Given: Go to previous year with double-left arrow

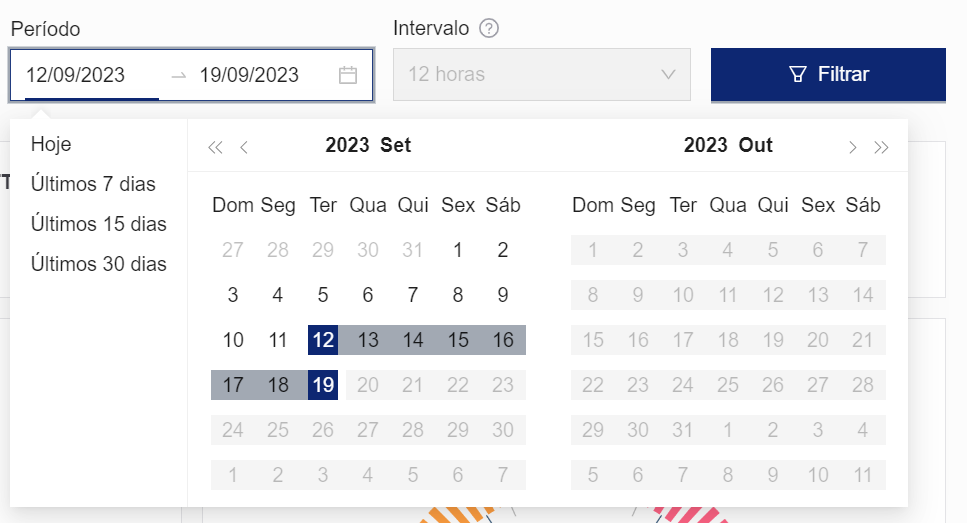Looking at the screenshot, I should click(215, 147).
